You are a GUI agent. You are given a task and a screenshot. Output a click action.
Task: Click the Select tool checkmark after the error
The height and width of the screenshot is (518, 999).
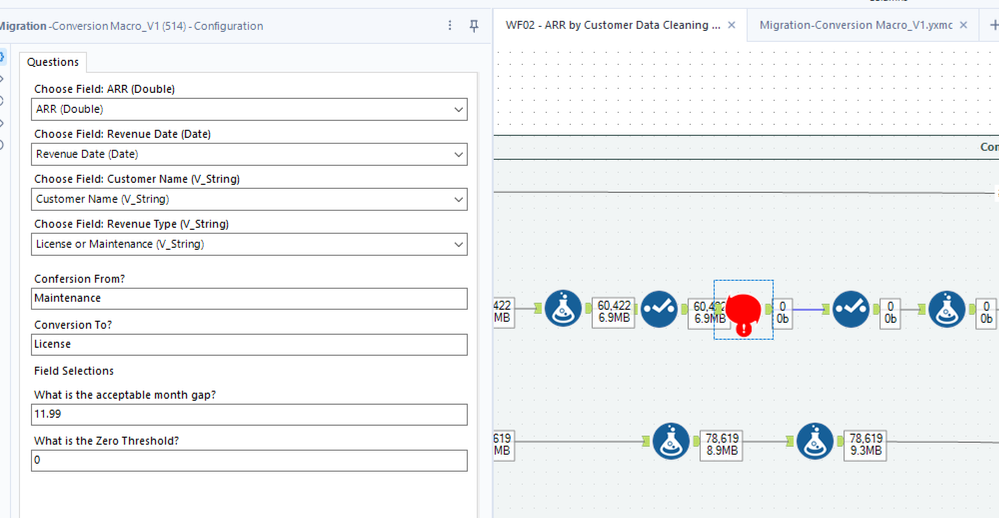[851, 309]
